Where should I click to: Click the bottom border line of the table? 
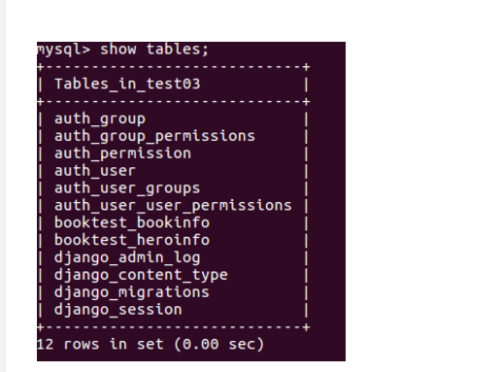(x=174, y=327)
